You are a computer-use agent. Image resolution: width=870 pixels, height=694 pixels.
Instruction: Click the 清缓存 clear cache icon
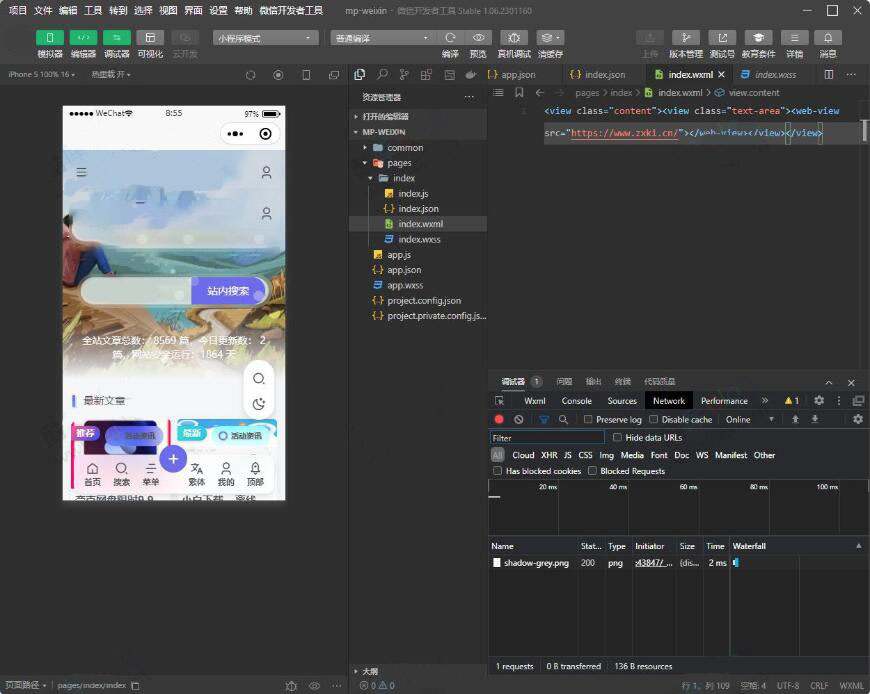[549, 38]
